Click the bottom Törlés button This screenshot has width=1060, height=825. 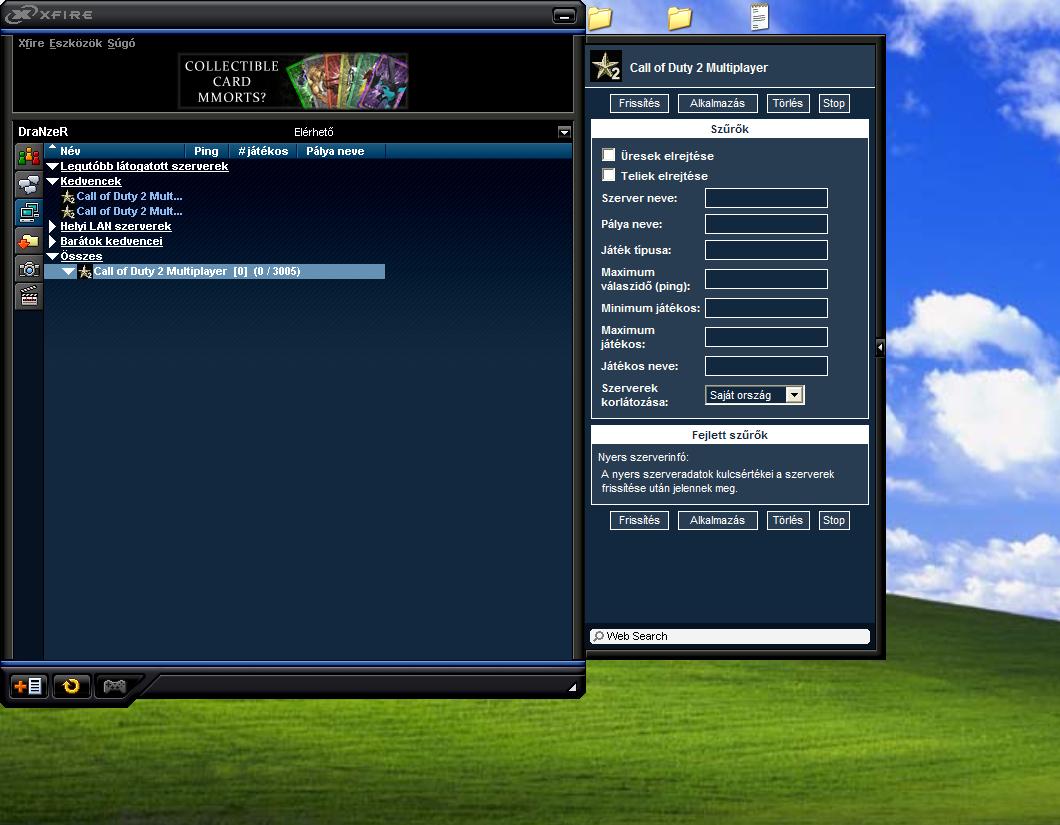pos(788,520)
